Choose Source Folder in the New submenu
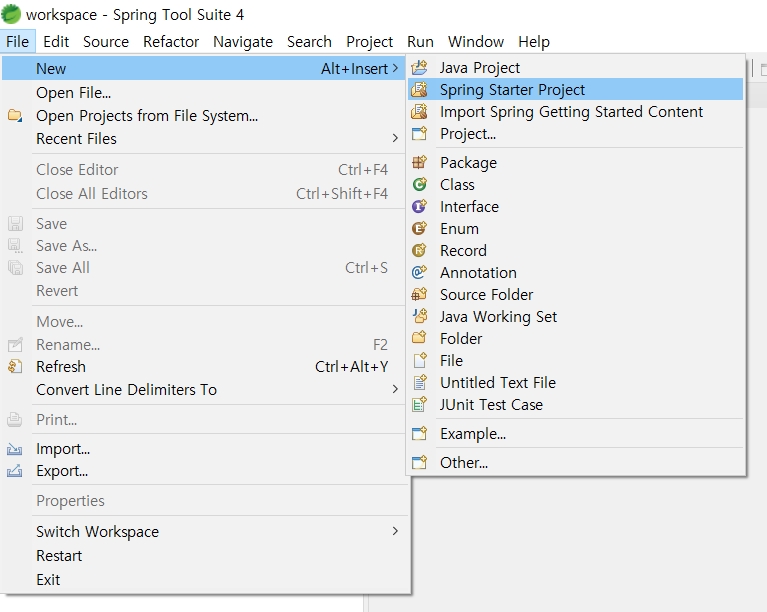 click(575, 295)
